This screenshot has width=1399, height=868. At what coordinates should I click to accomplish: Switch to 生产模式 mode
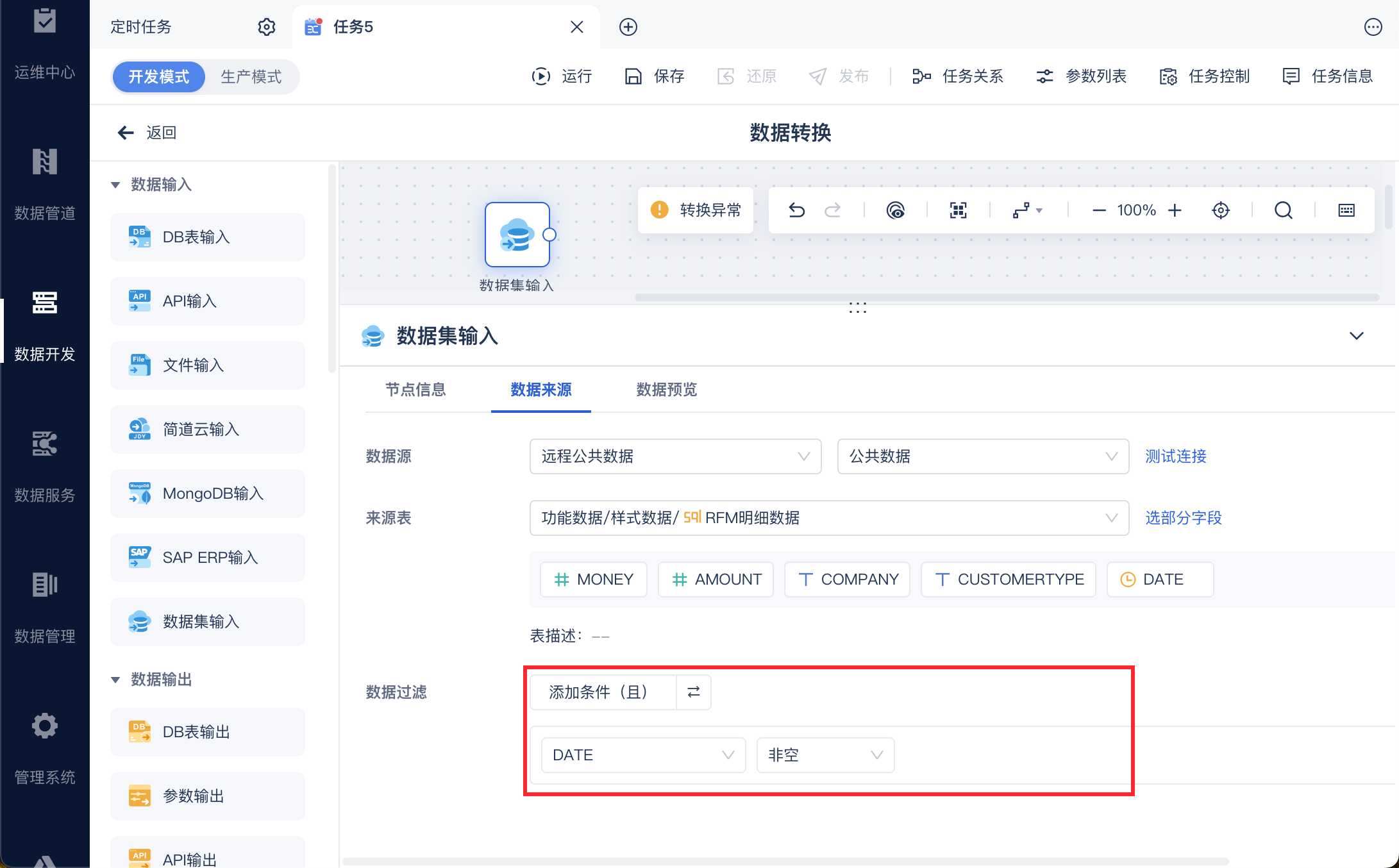(x=251, y=77)
